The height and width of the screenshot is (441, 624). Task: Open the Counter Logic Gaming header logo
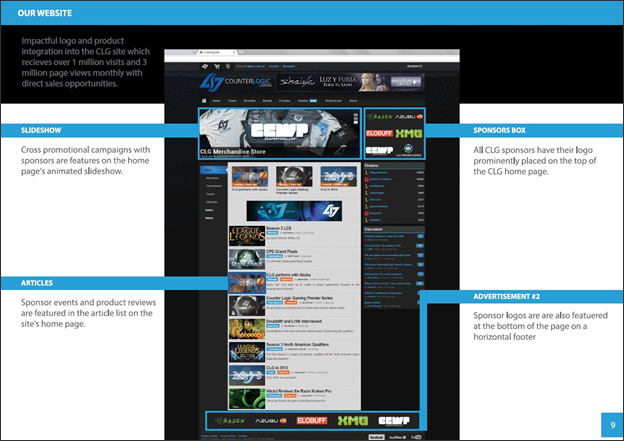point(236,82)
